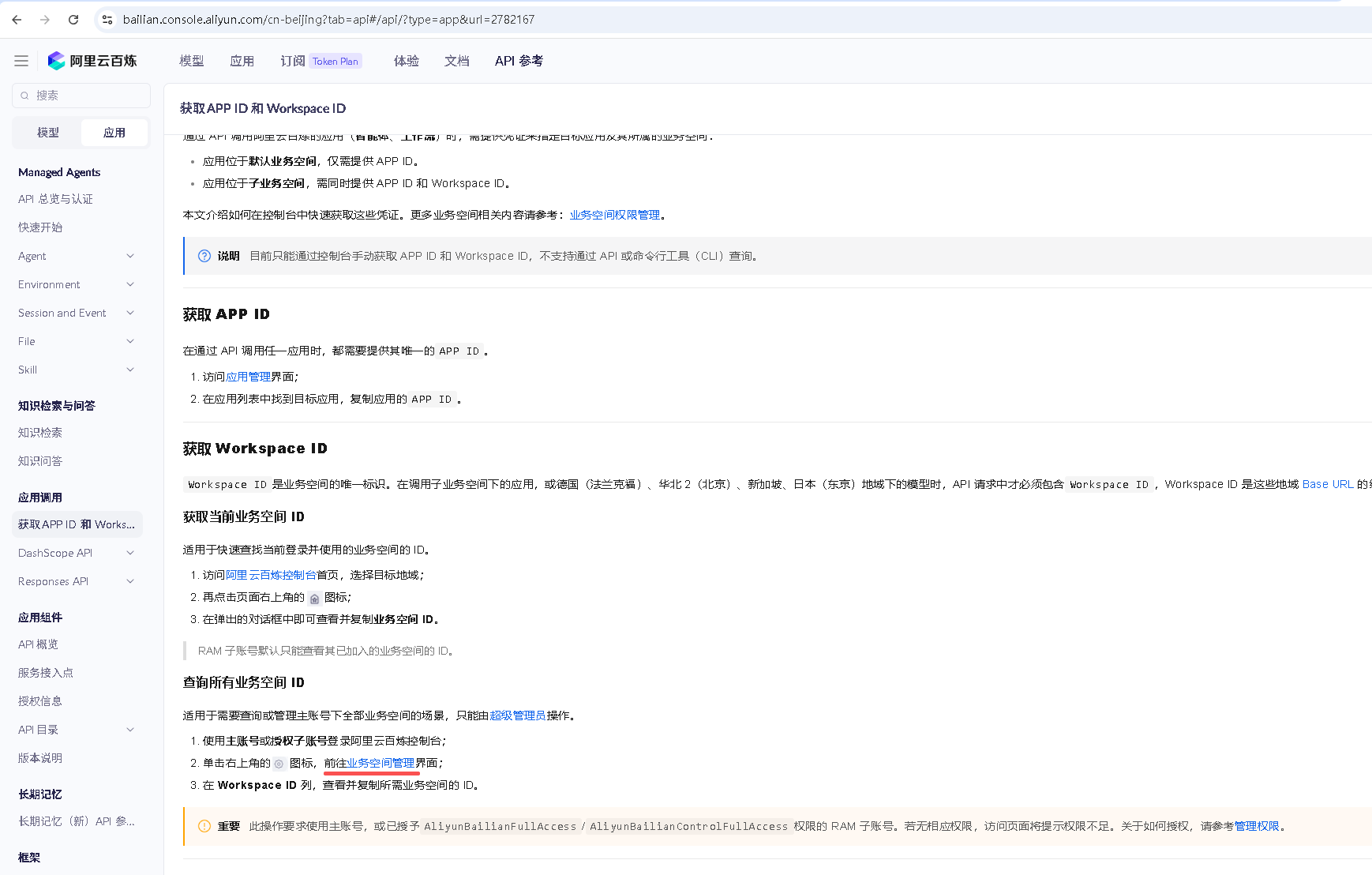Open the 业务空间管理 link

(x=381, y=763)
